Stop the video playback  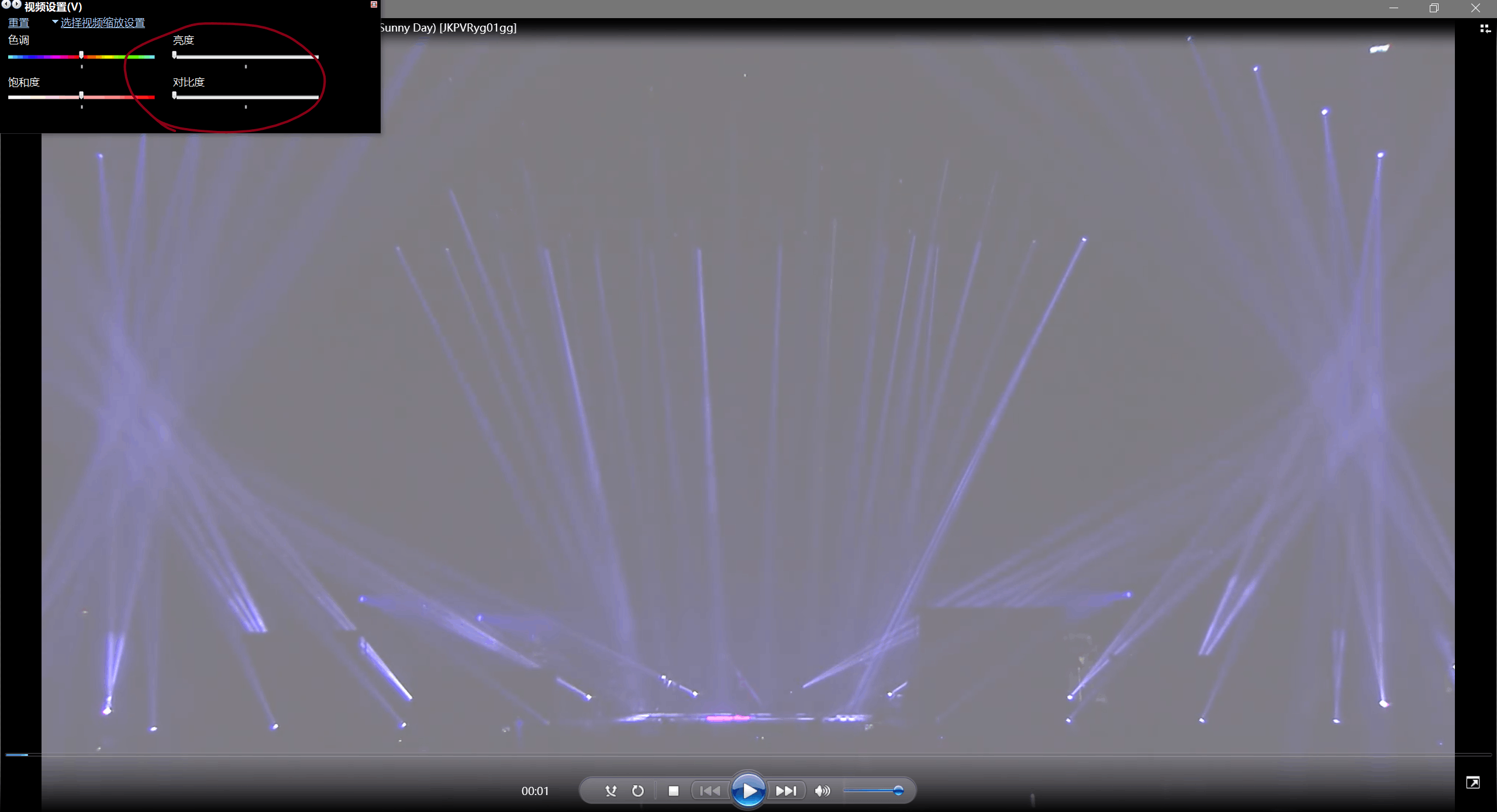674,791
